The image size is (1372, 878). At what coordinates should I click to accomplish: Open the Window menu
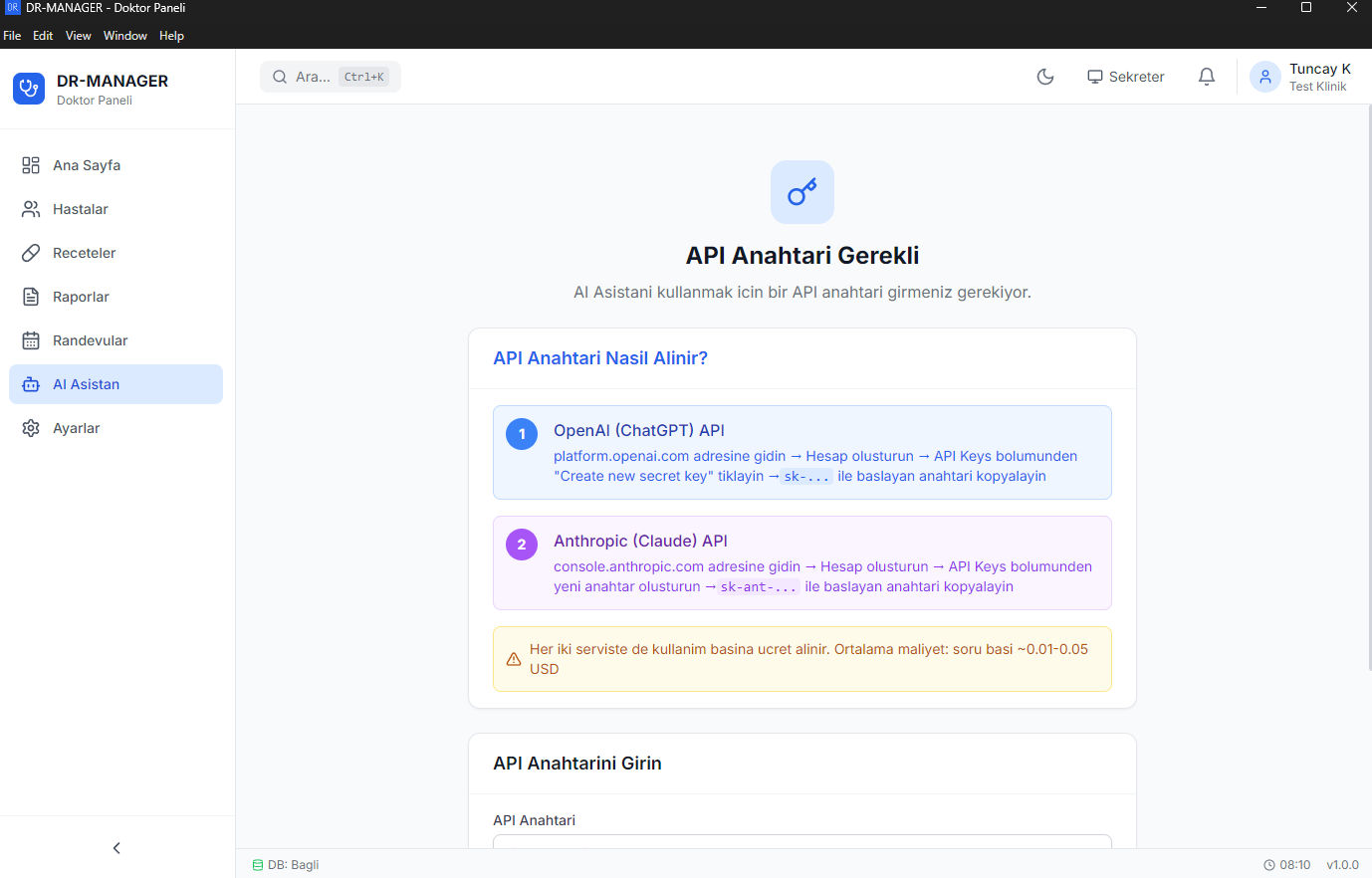click(124, 36)
